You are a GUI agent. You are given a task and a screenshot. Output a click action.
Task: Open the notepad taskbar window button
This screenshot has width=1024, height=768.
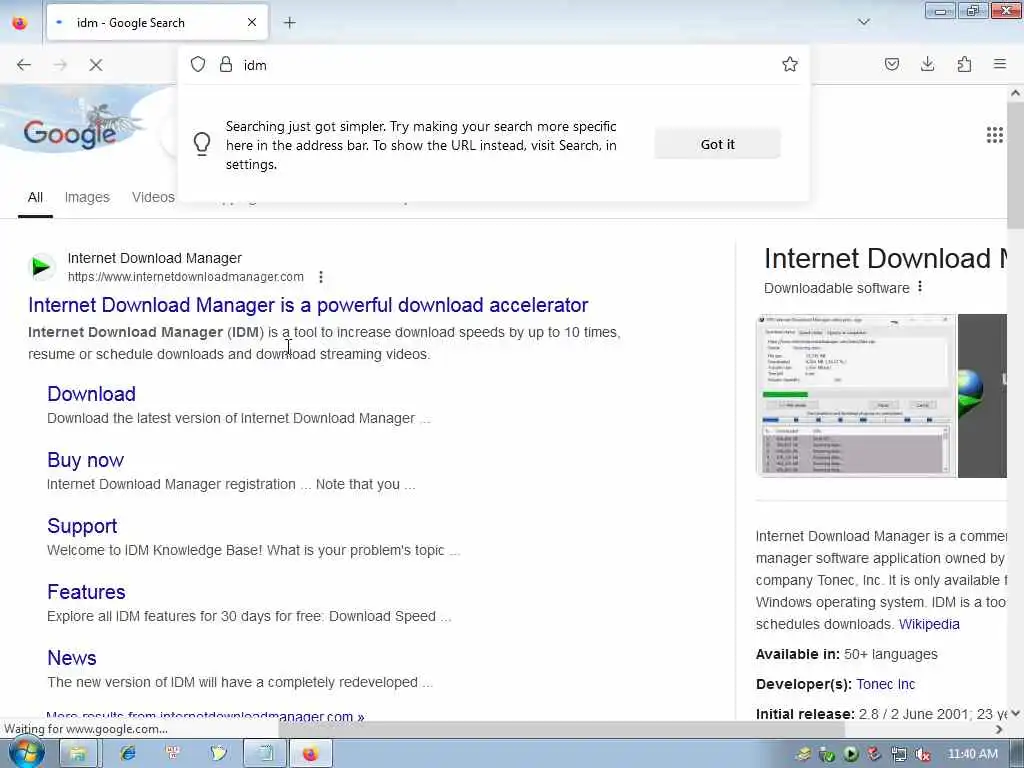pos(264,754)
